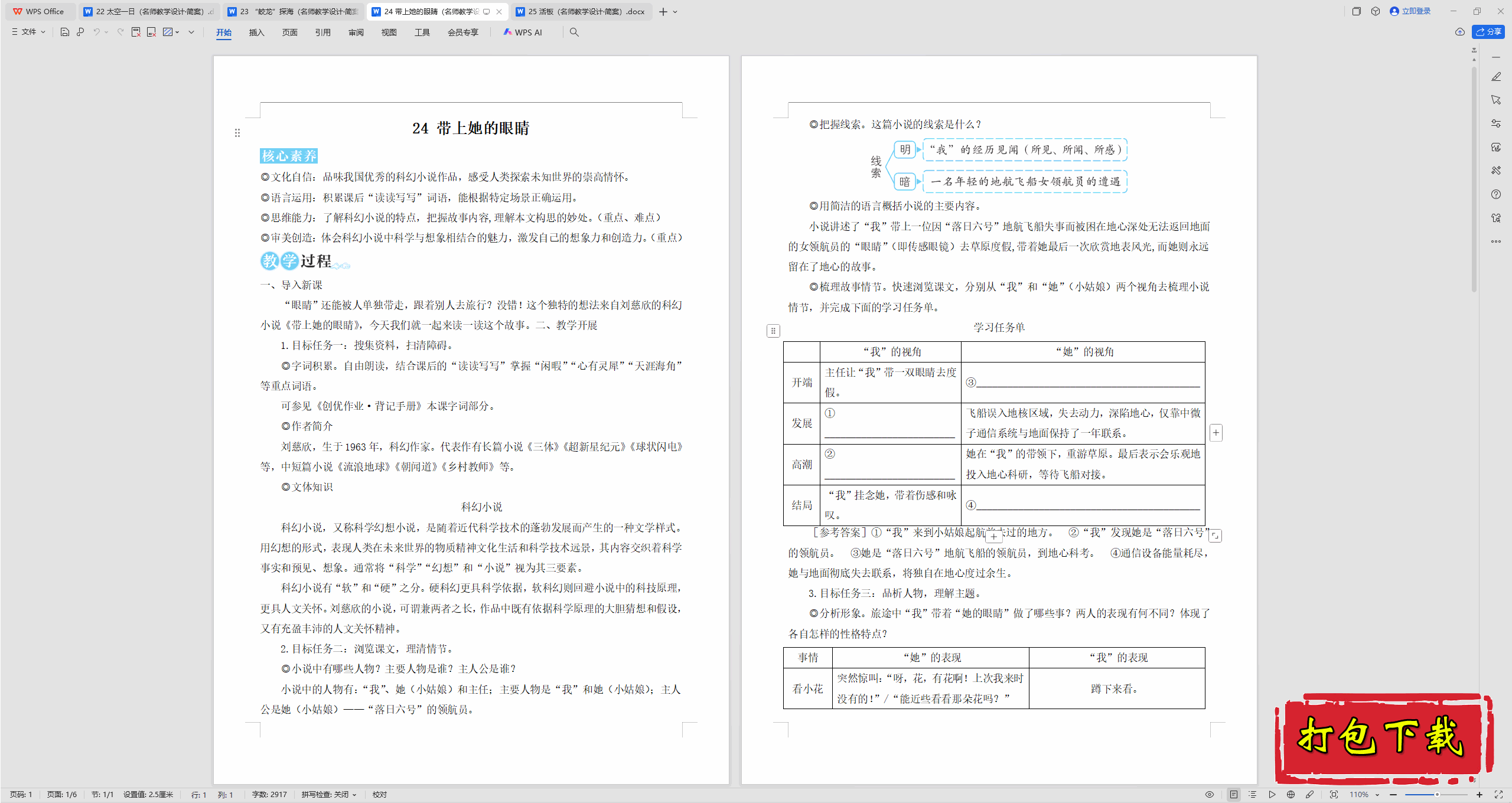Collapse the right sidebar with the dash icon

(1496, 57)
